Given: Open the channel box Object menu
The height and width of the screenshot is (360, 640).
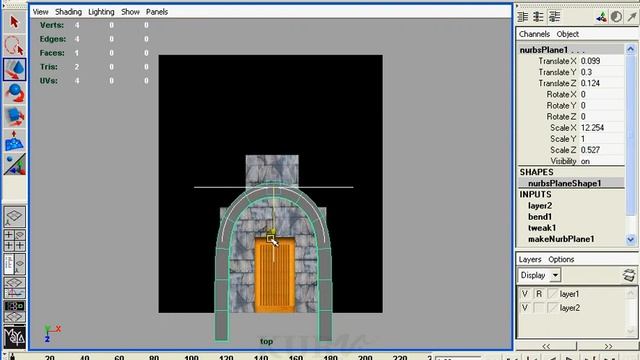Looking at the screenshot, I should click(x=567, y=34).
